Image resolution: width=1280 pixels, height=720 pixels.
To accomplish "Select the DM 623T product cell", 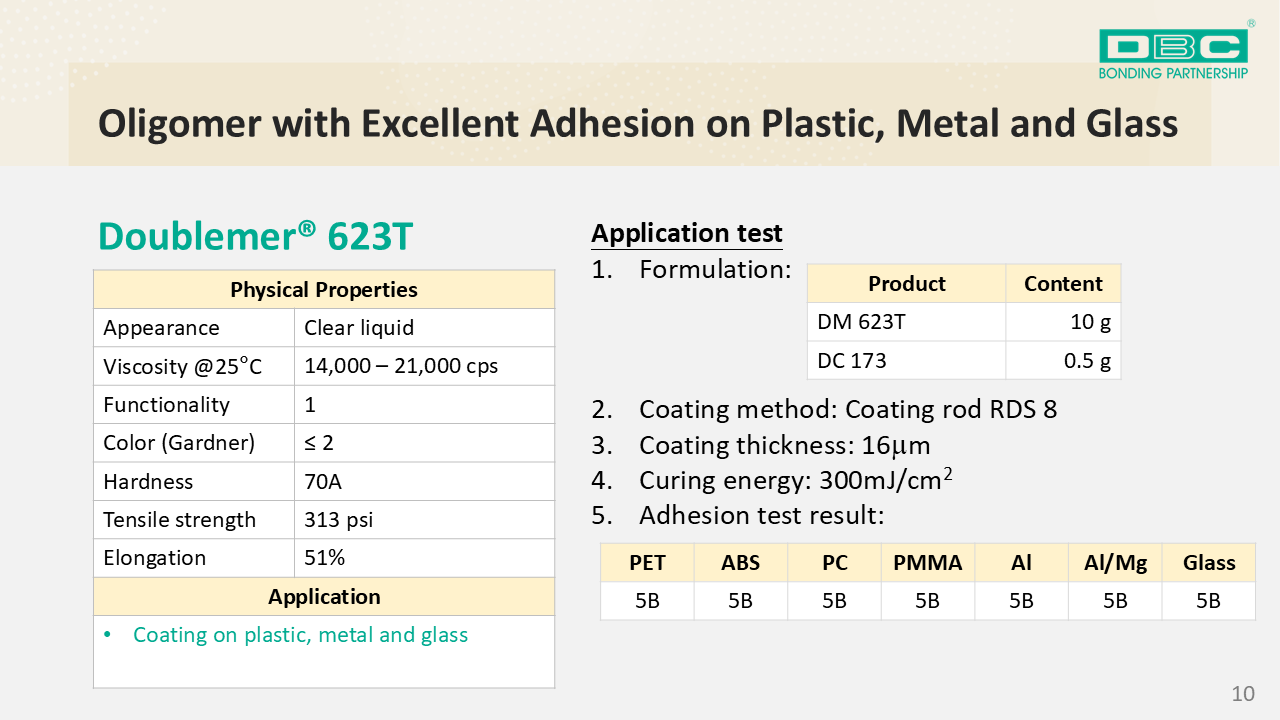I will (x=862, y=322).
